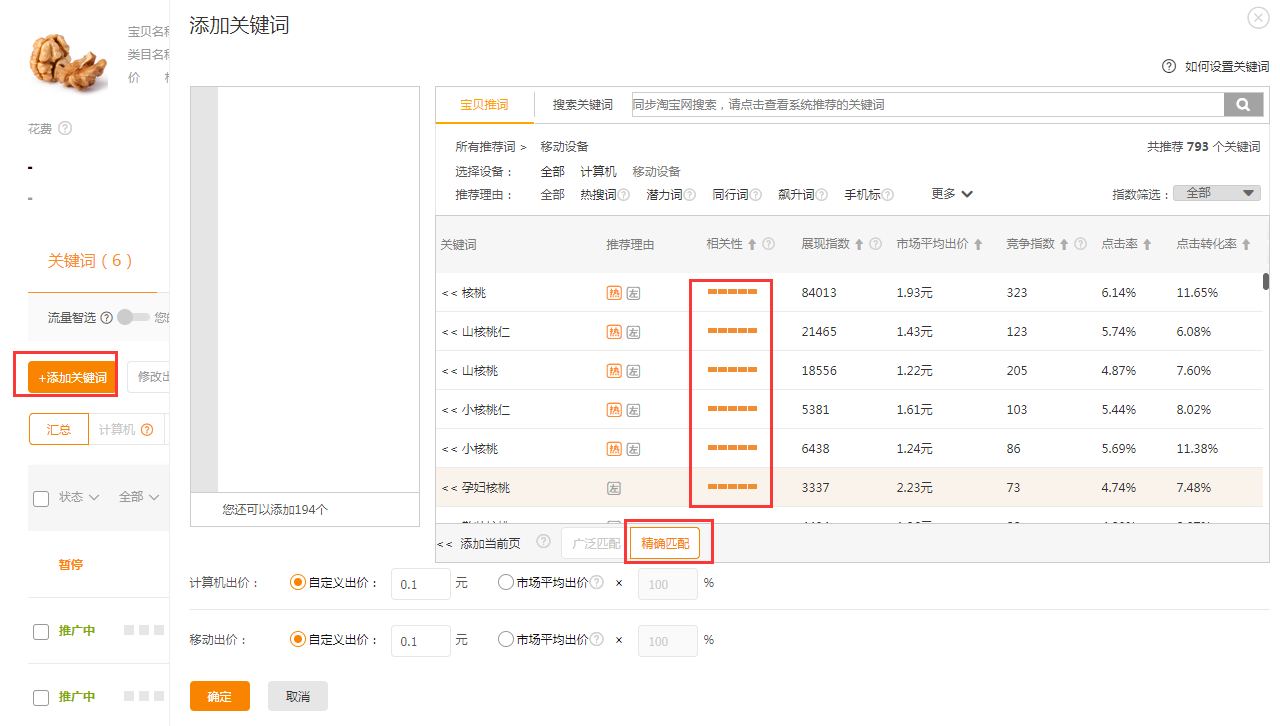
Task: Add keyword 小核桃仁 via its << arrow
Action: 449,410
